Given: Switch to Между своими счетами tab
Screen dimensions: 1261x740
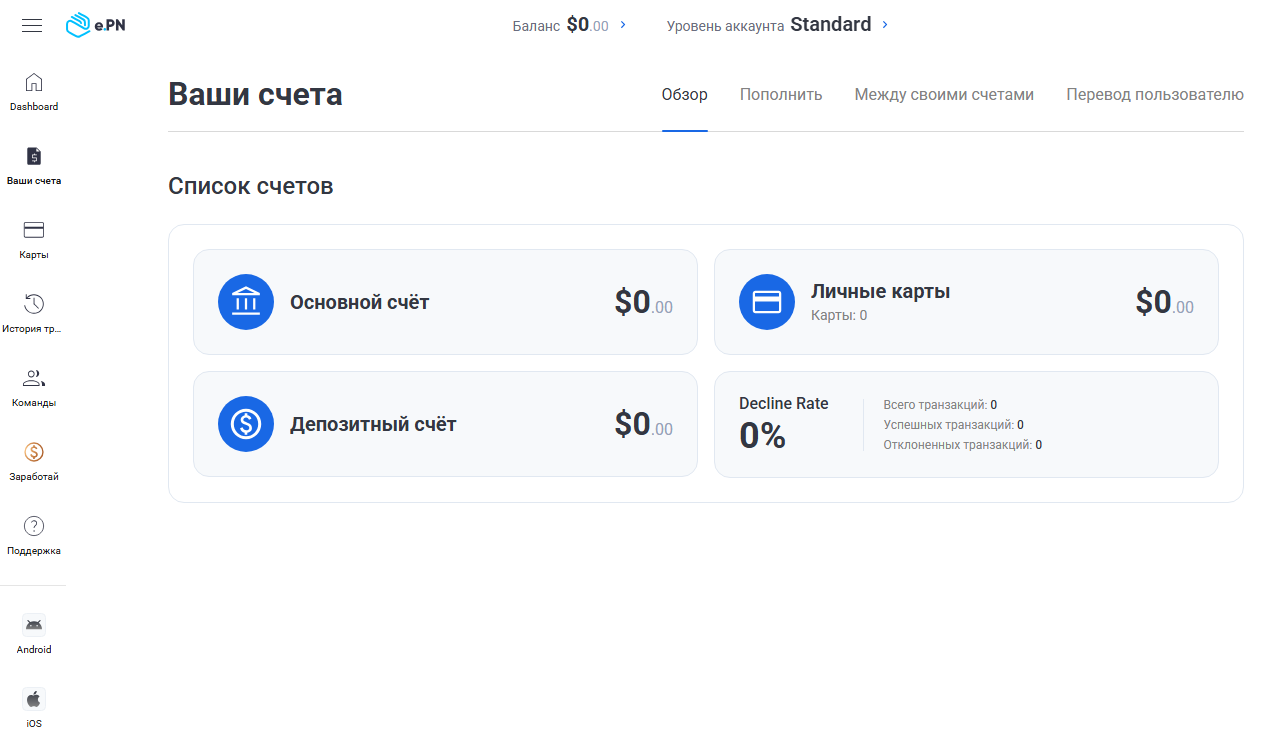Looking at the screenshot, I should tap(944, 95).
